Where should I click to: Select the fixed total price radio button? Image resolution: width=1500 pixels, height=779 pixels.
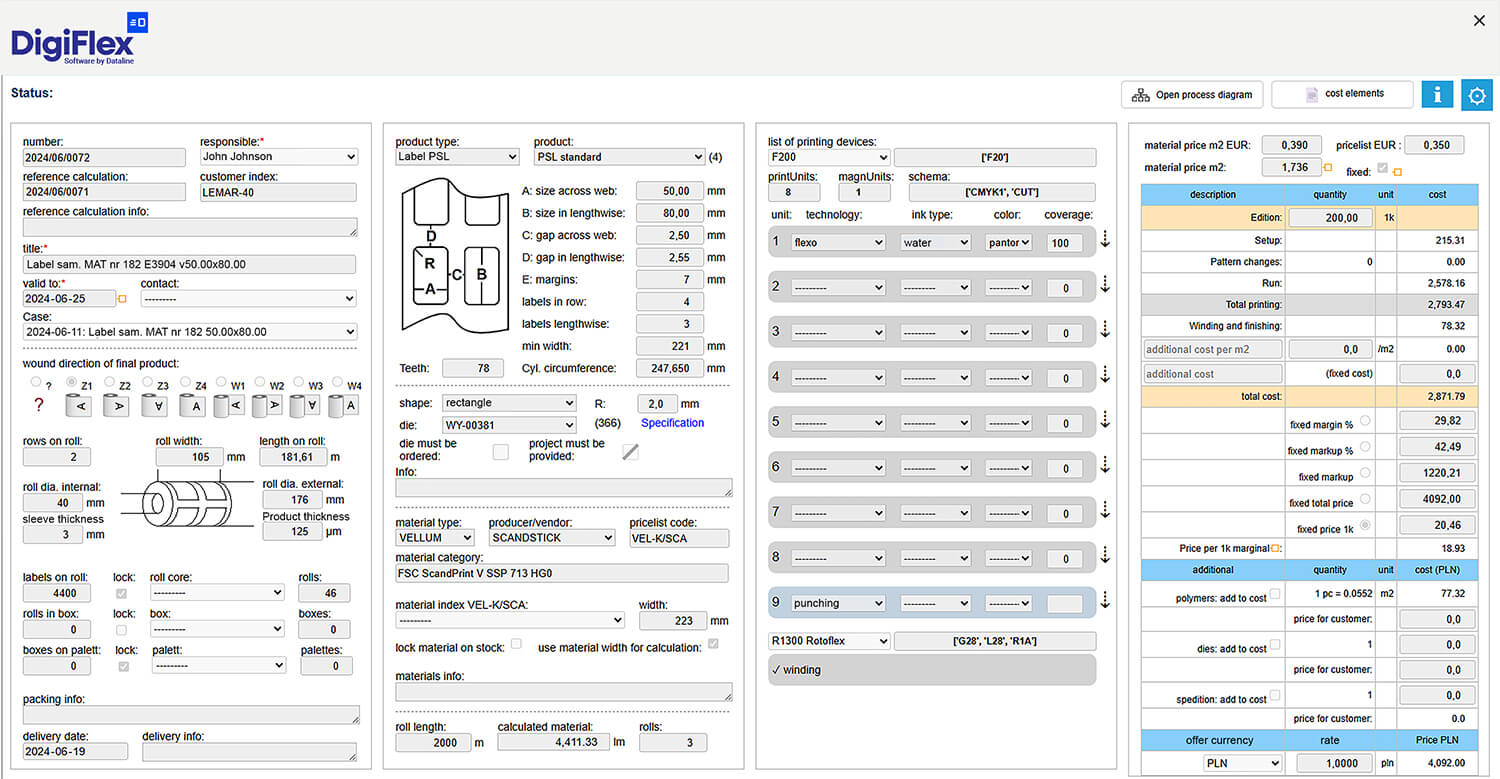pos(1365,498)
